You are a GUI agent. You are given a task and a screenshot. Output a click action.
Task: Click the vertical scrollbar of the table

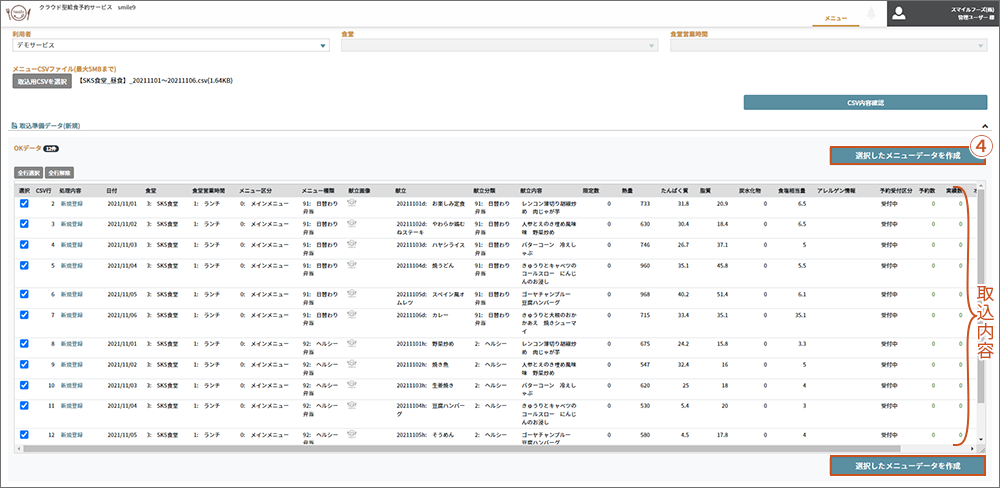click(x=981, y=297)
